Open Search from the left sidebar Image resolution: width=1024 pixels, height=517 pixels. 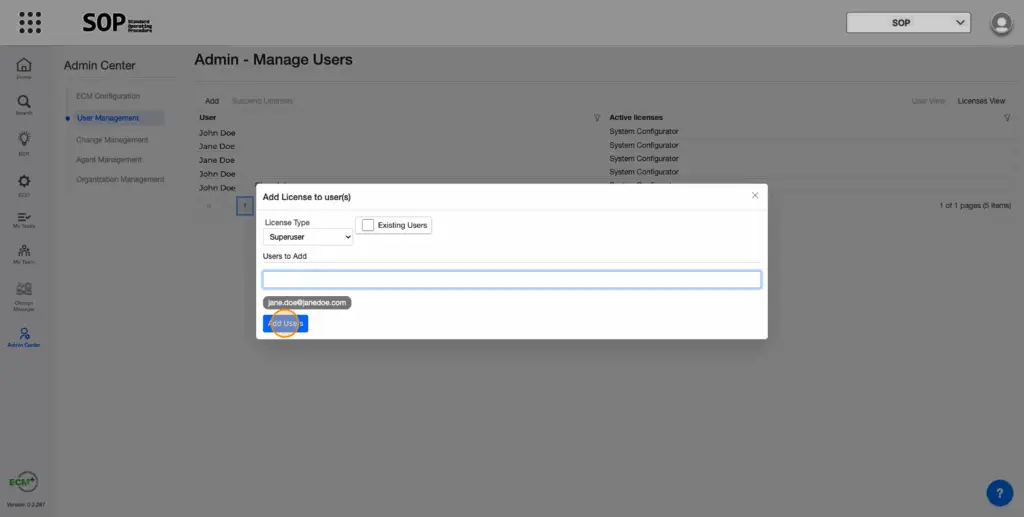point(24,104)
